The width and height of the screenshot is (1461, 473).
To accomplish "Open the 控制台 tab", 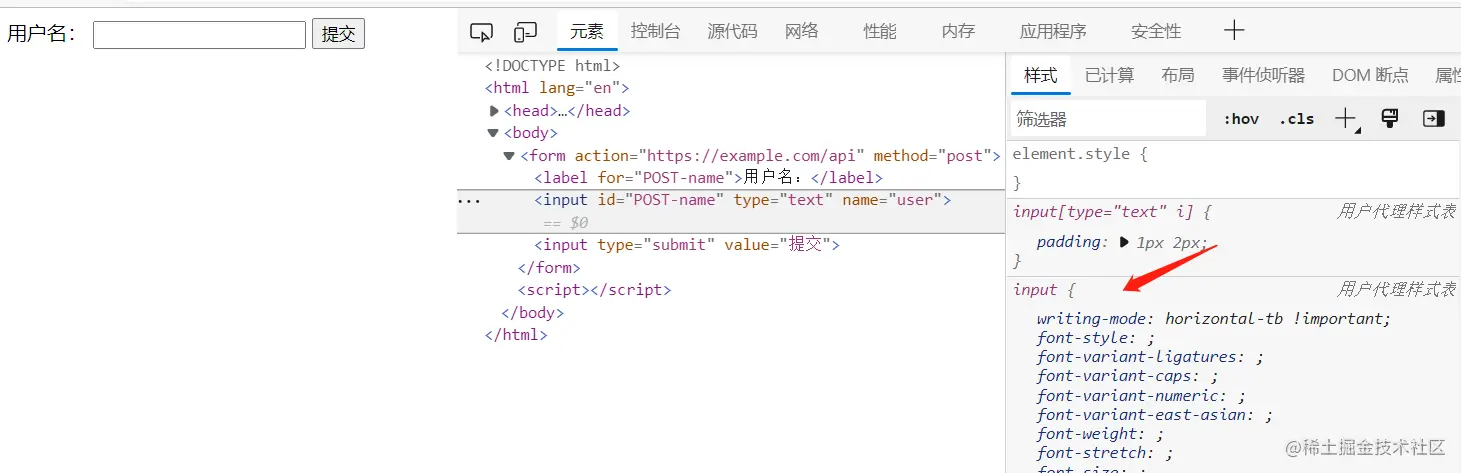I will tap(655, 31).
